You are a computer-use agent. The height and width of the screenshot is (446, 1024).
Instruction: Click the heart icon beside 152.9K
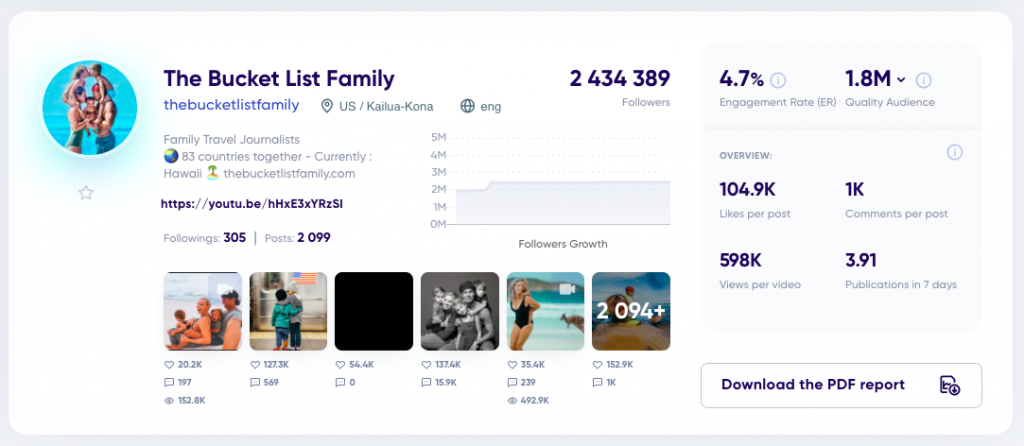point(598,364)
